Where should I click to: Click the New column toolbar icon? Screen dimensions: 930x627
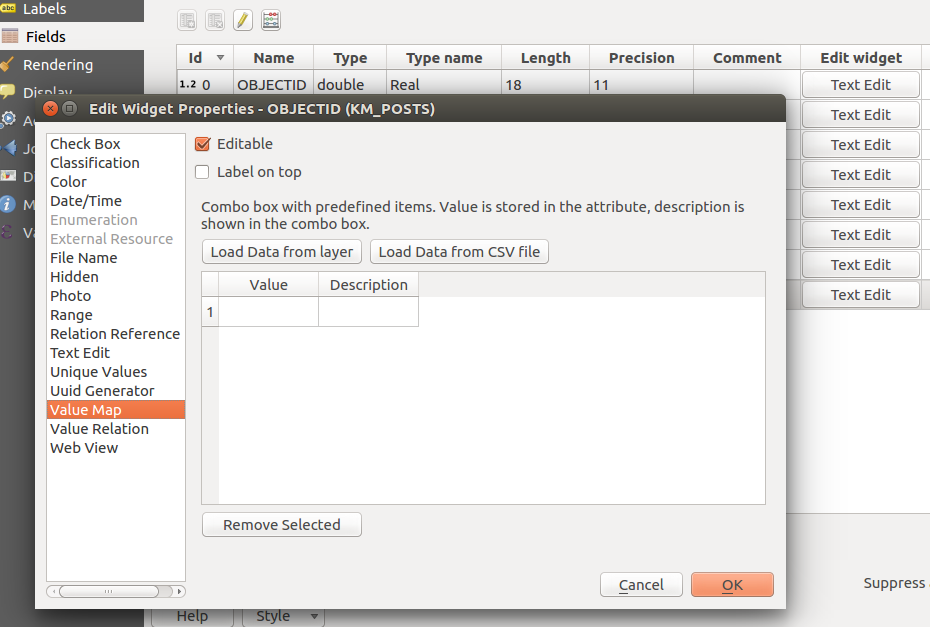[187, 20]
